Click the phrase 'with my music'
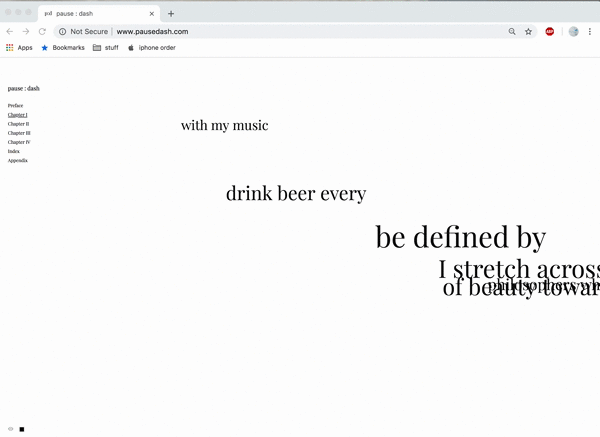 (x=225, y=126)
